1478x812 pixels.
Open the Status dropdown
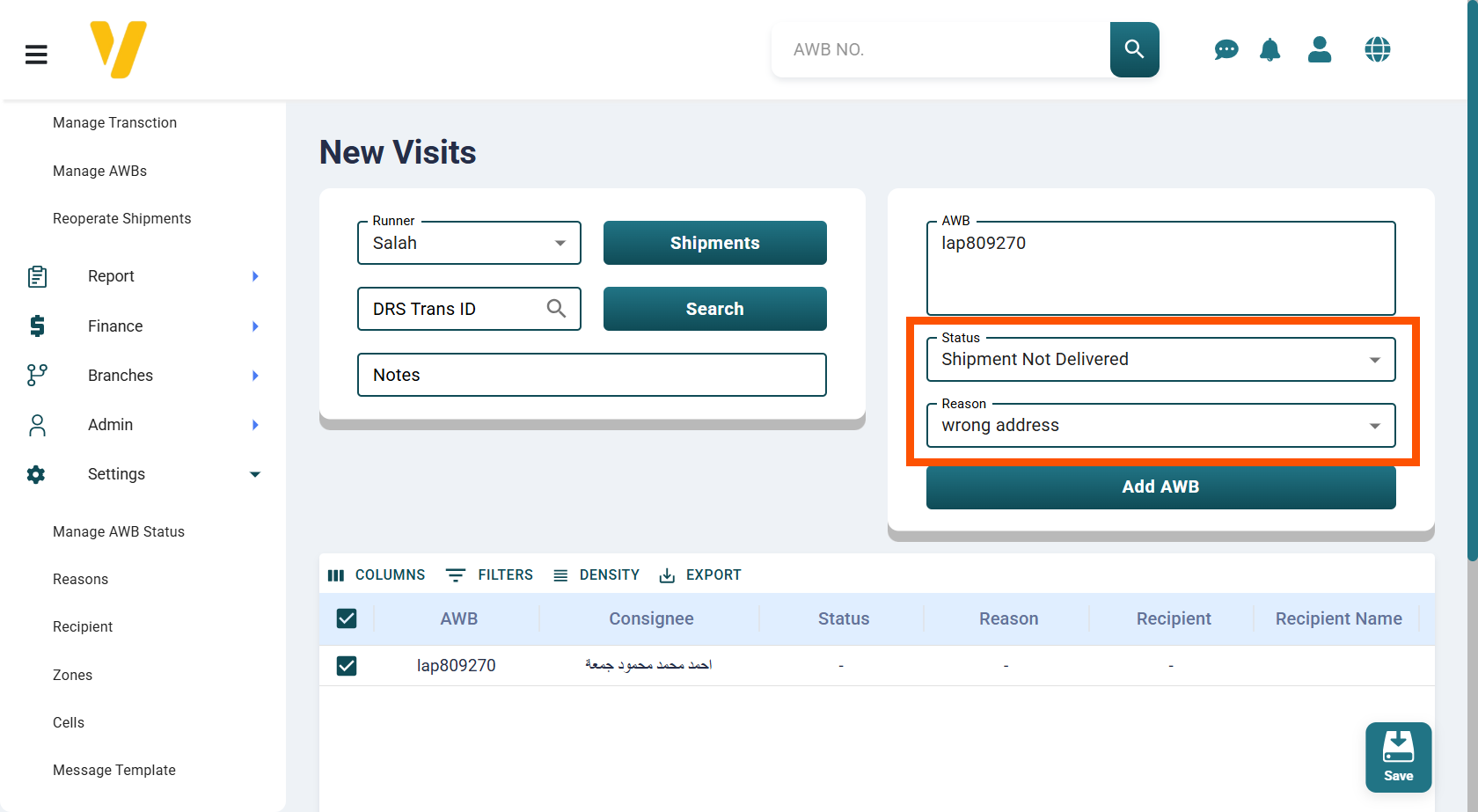coord(1160,360)
